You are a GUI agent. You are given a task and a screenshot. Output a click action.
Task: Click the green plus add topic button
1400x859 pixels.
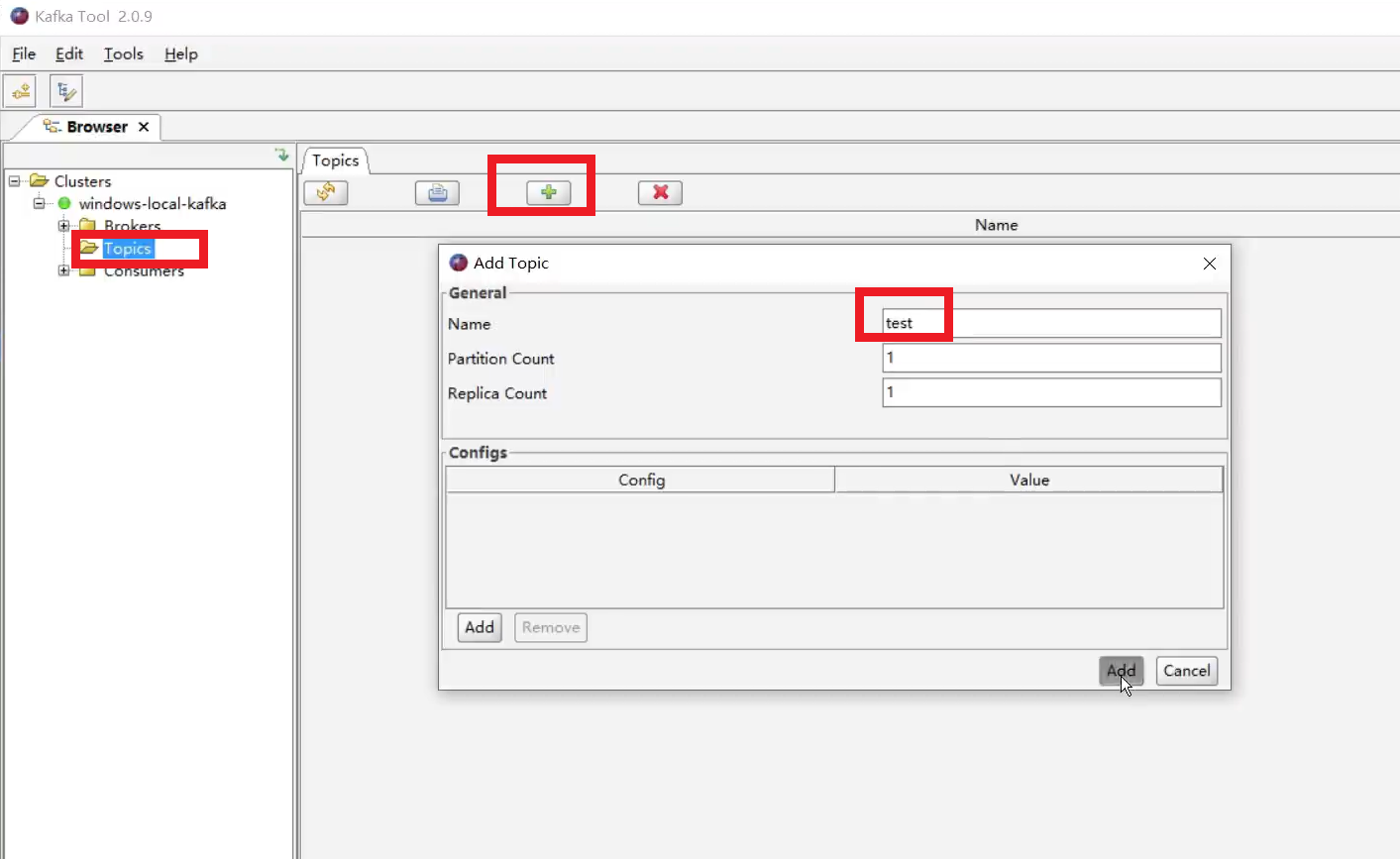(549, 192)
